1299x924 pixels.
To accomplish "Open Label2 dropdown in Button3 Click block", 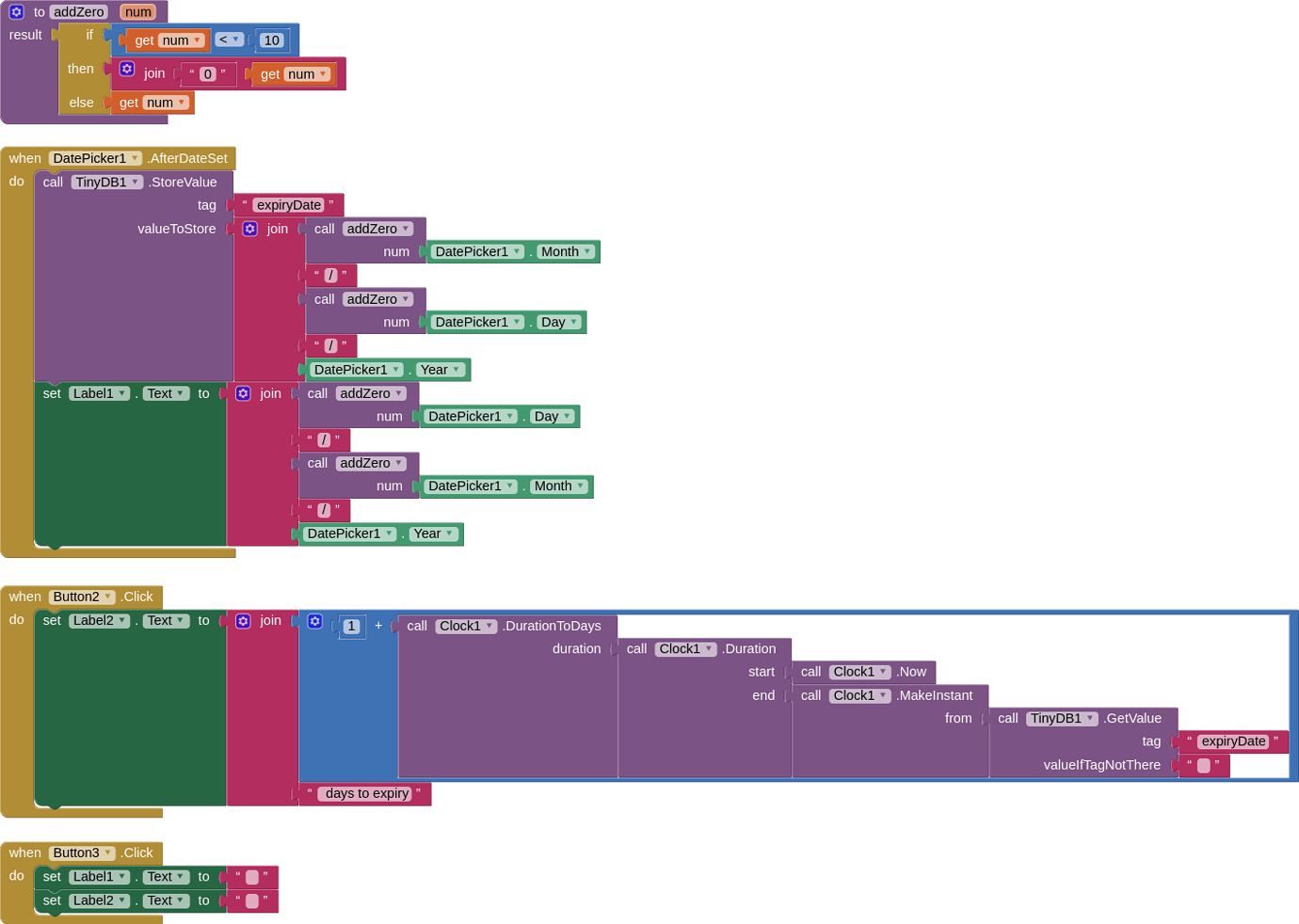I will point(100,900).
